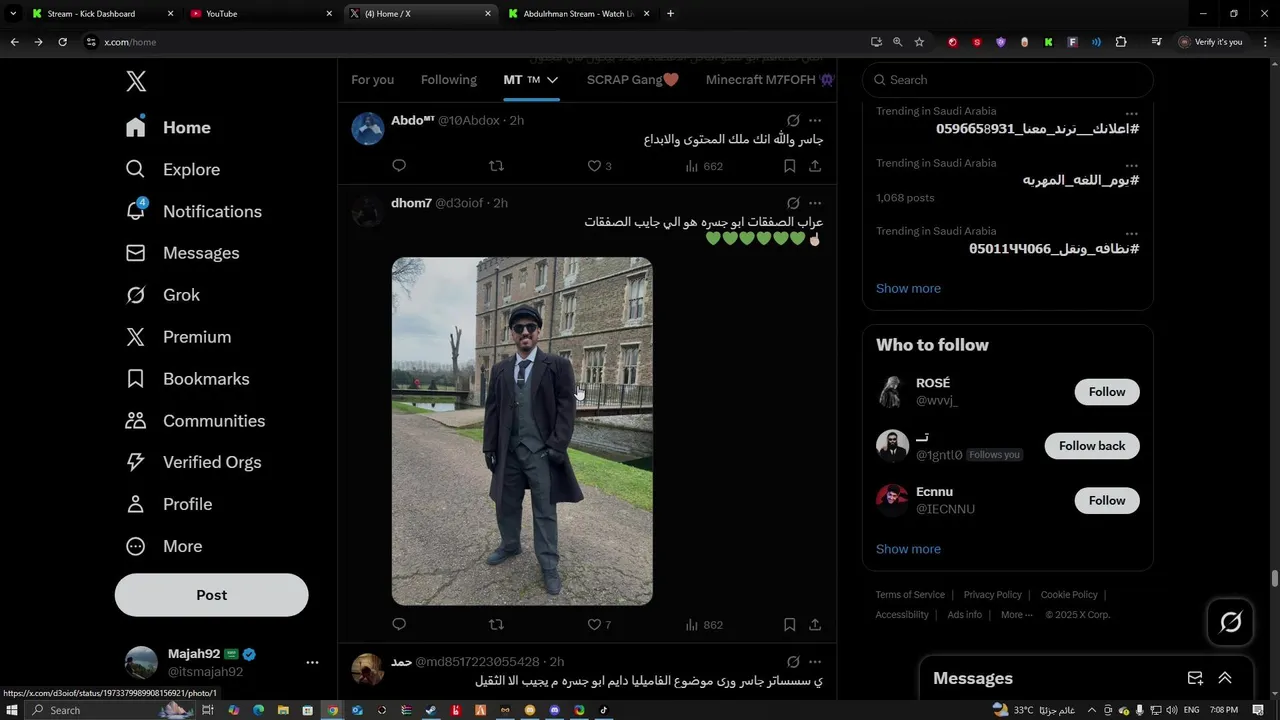Share the Abdo @10Abdox post
Screen dimensions: 1280x720
coord(815,166)
